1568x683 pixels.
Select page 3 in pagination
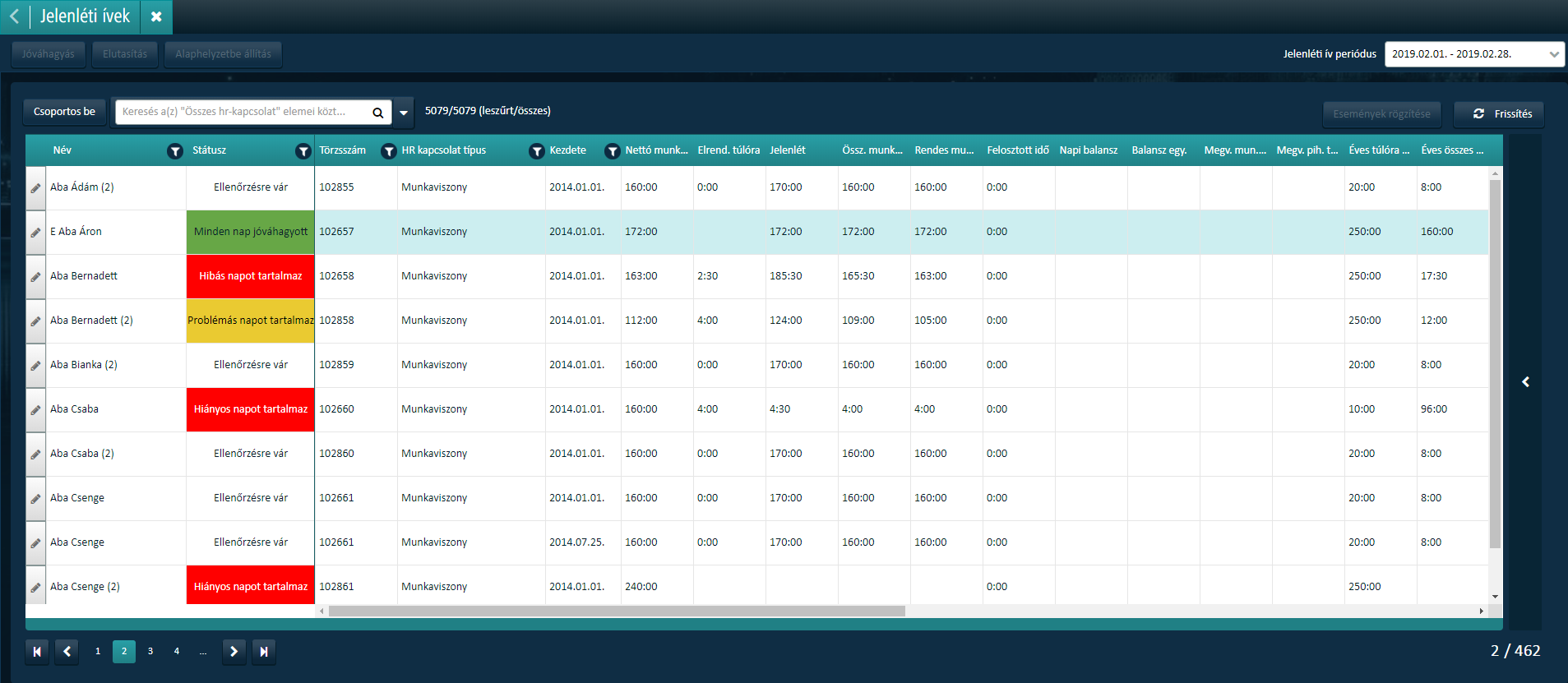(150, 651)
